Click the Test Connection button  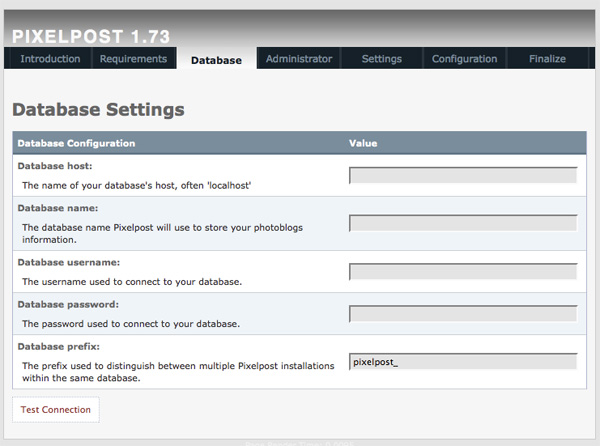point(56,409)
